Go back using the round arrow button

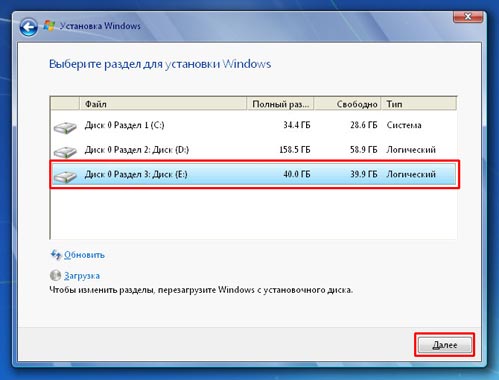coord(29,27)
